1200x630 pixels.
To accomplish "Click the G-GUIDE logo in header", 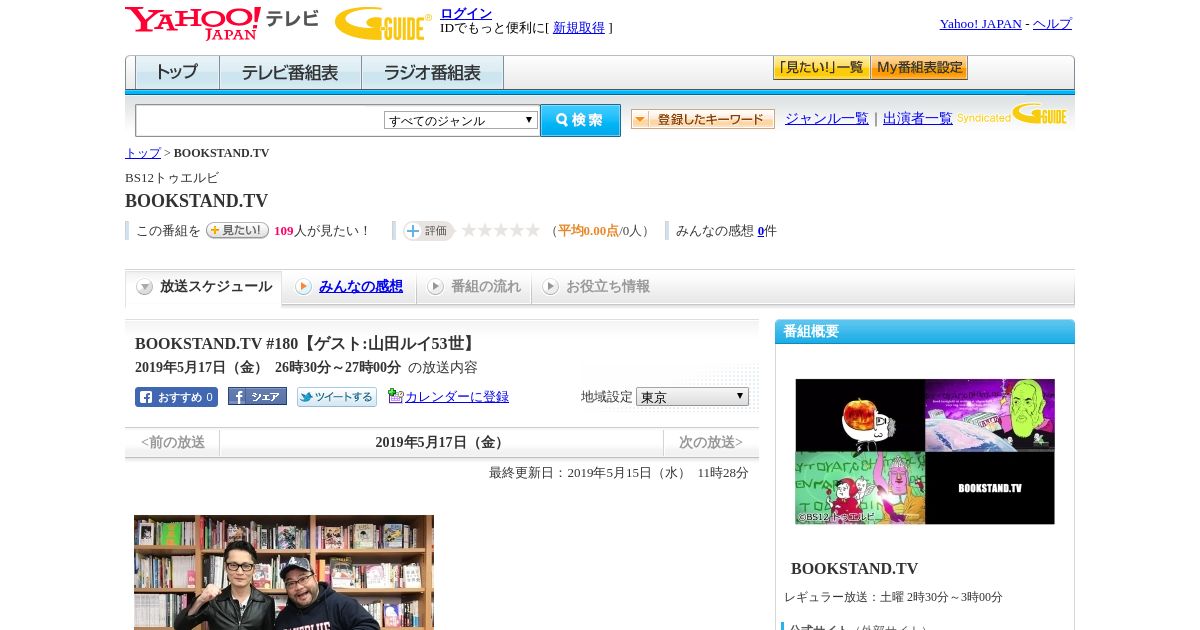I will (383, 23).
